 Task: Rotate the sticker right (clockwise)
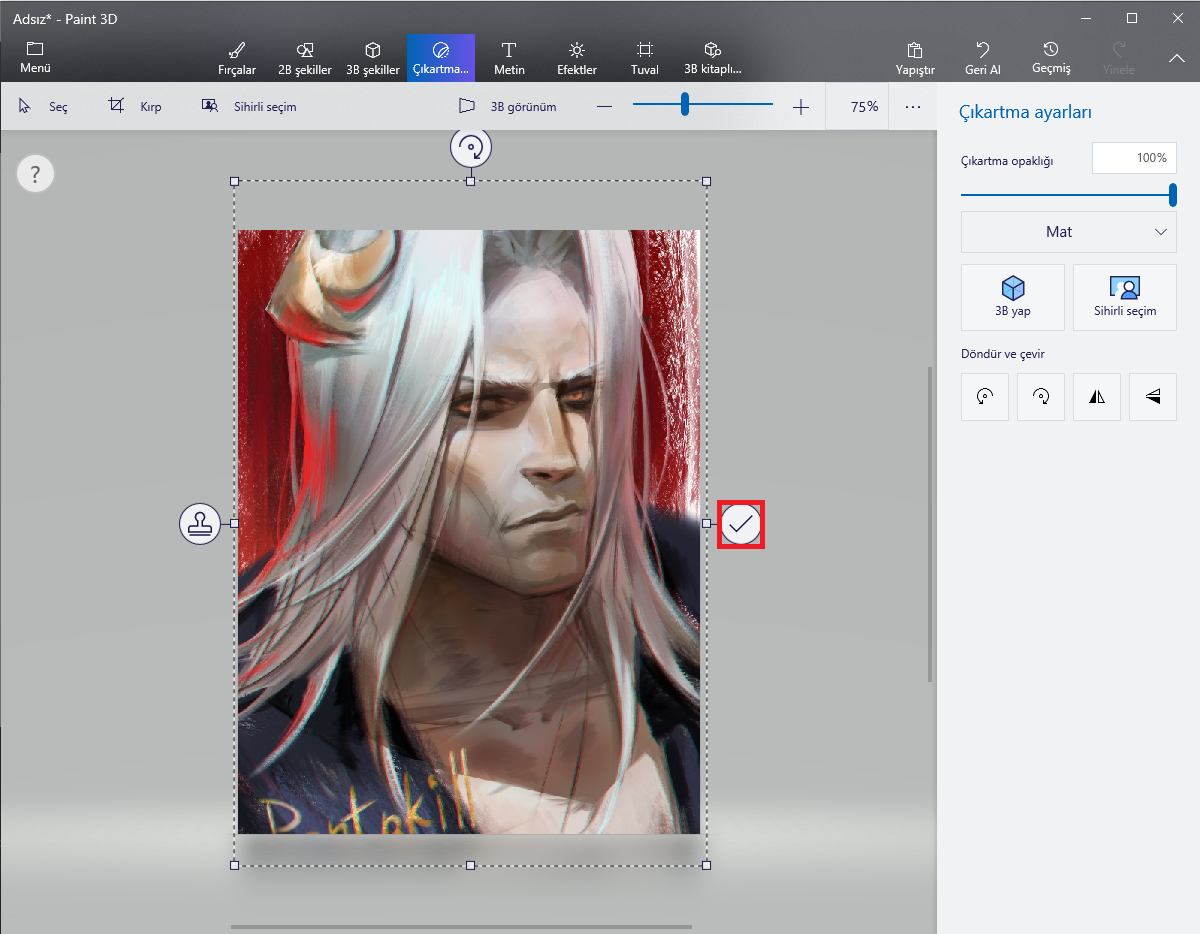pos(1041,397)
